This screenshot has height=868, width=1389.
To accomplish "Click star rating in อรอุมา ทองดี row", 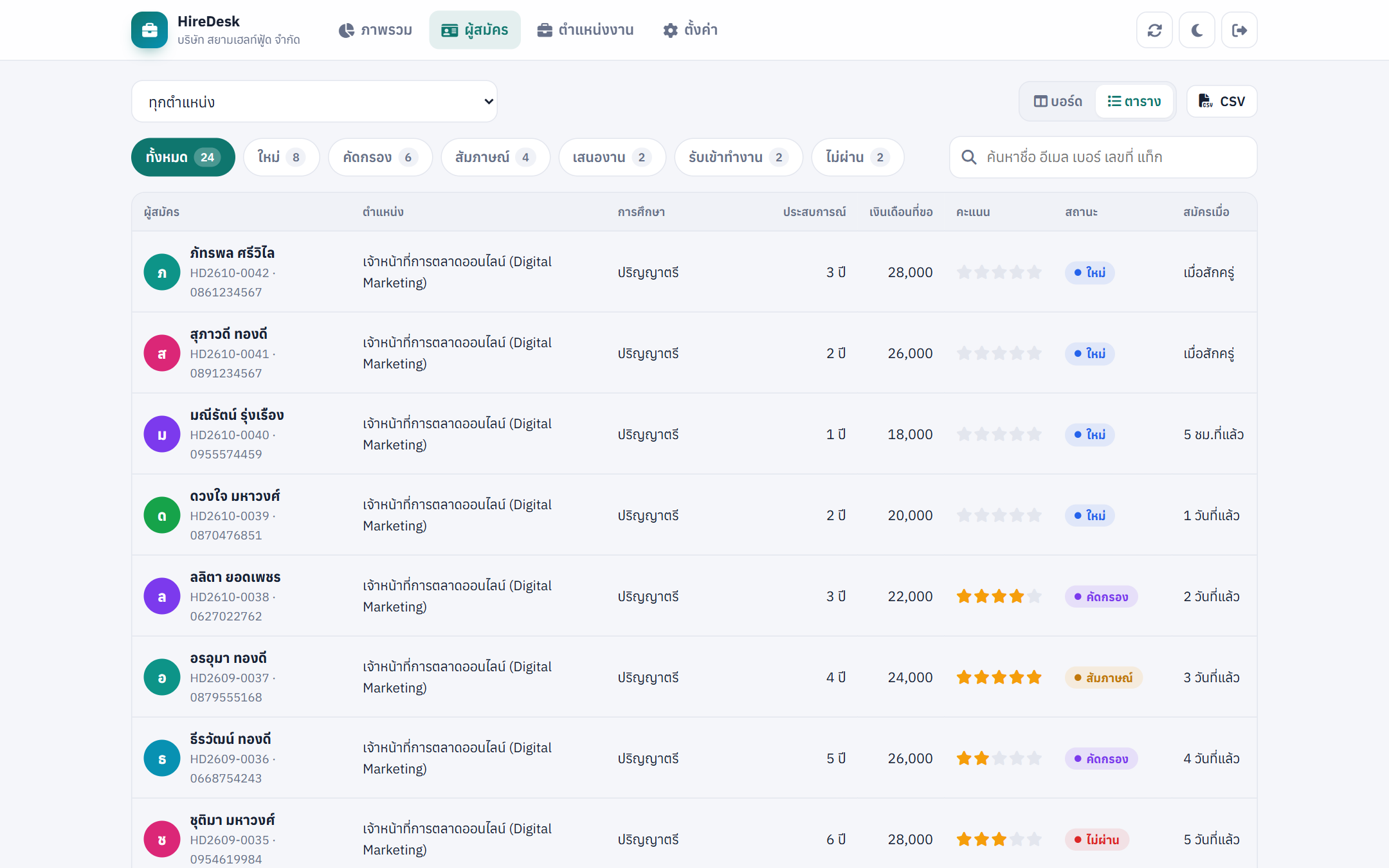I will (x=999, y=678).
